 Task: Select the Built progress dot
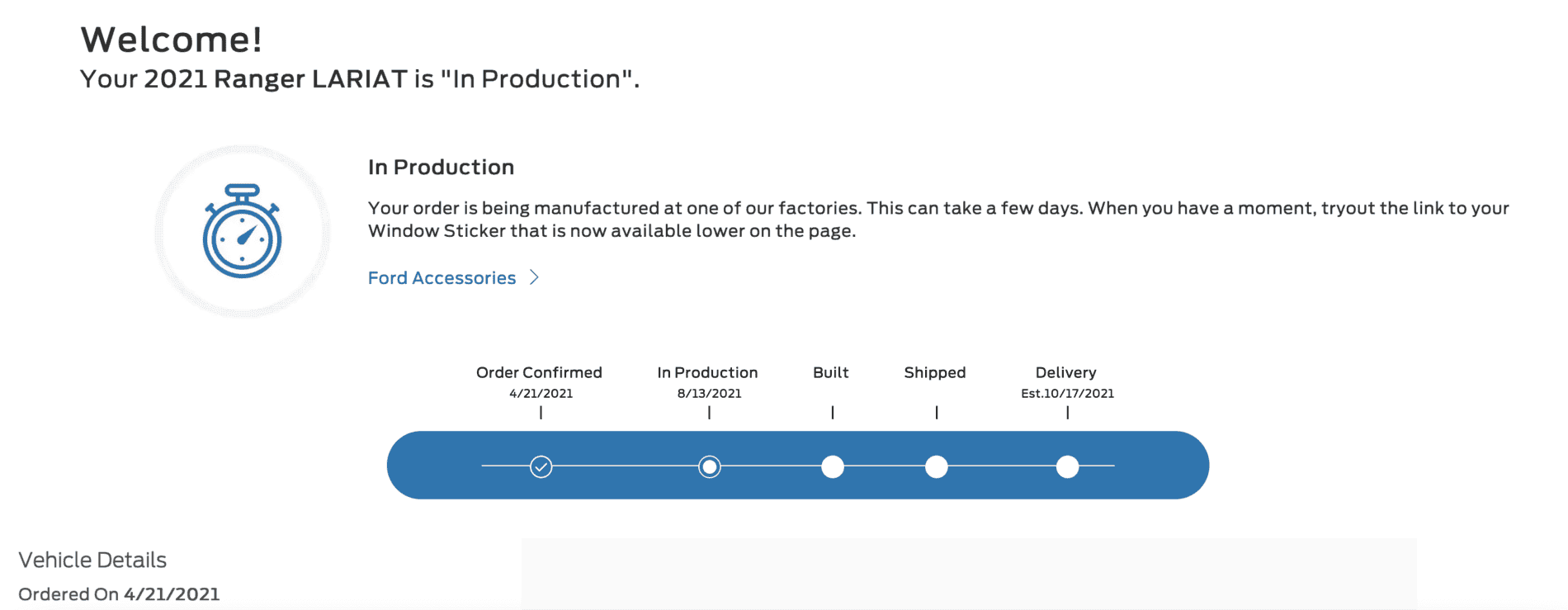click(x=833, y=467)
